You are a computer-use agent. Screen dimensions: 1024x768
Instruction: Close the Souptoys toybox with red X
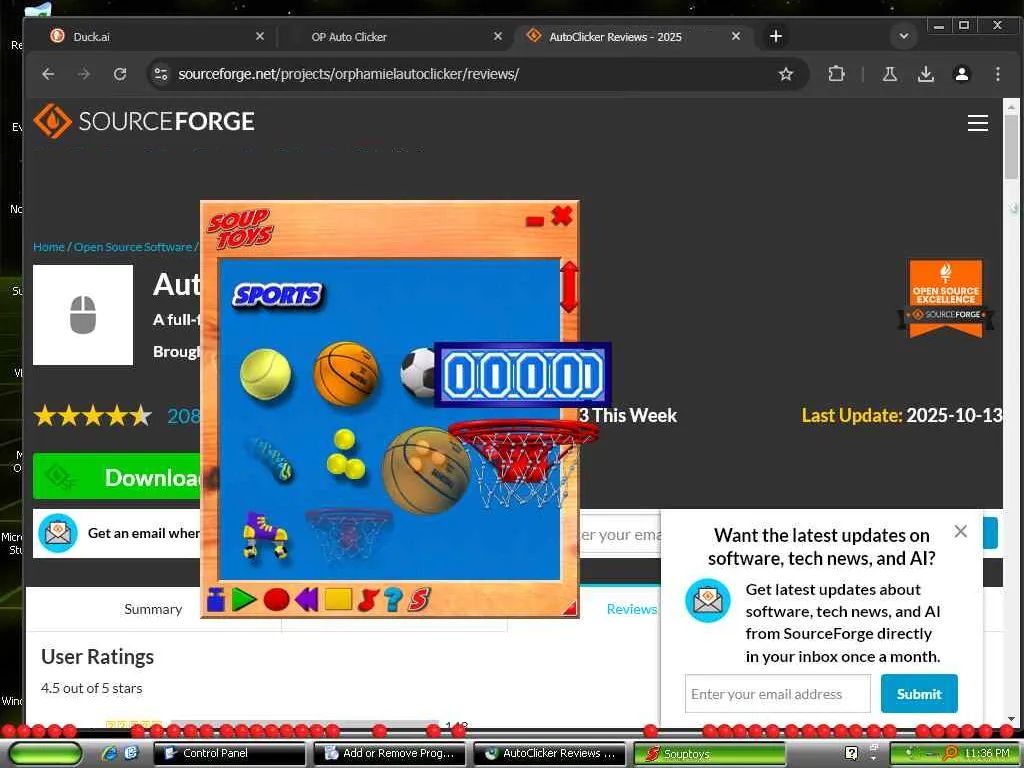(562, 216)
